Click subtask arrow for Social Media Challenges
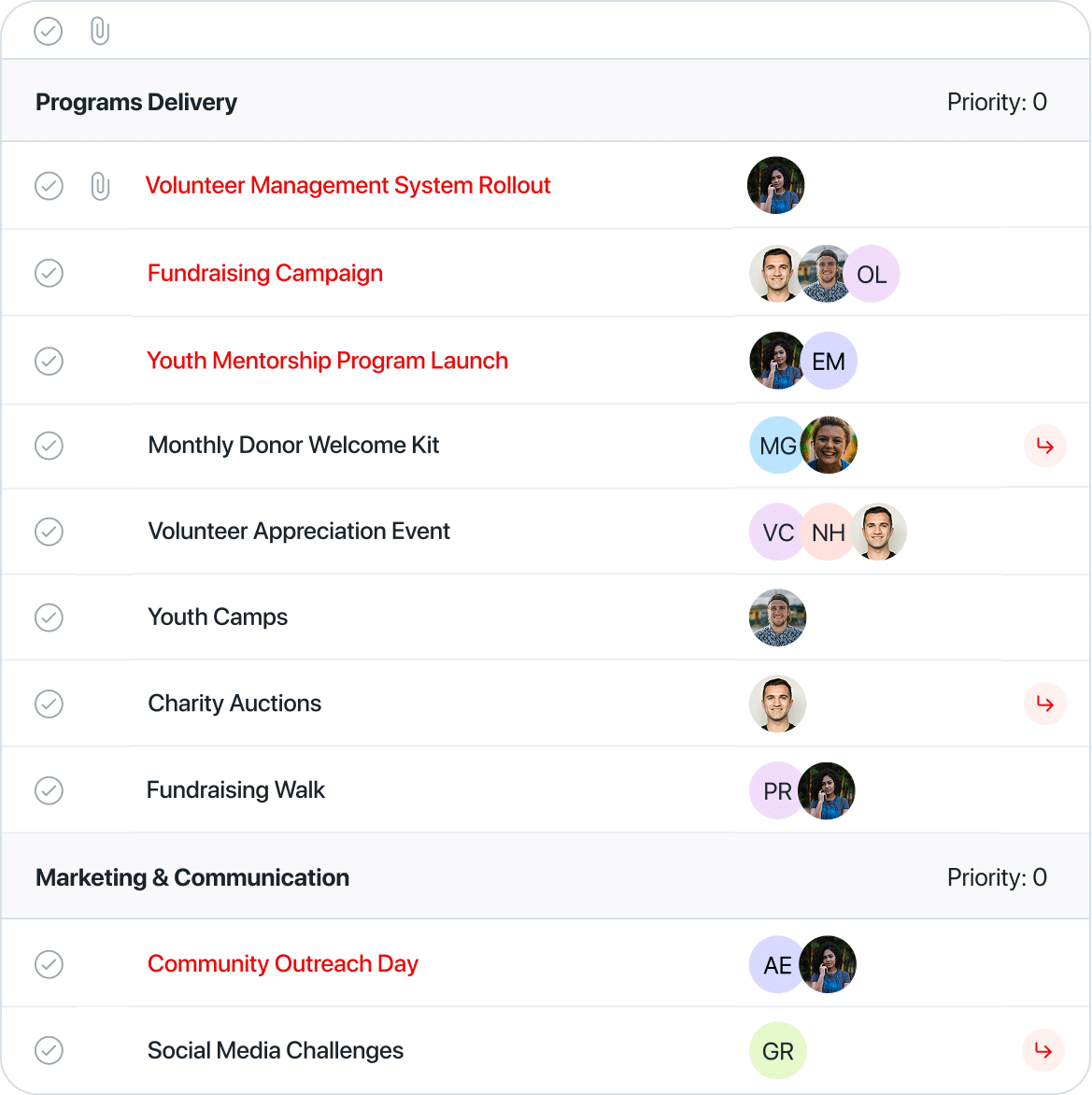1092x1095 pixels. click(1043, 1049)
